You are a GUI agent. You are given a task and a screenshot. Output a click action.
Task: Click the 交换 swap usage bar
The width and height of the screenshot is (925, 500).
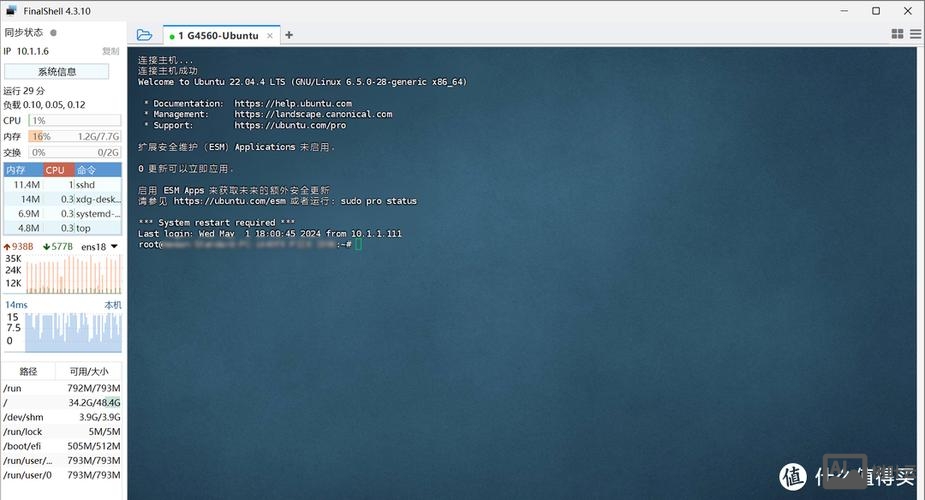(75, 152)
